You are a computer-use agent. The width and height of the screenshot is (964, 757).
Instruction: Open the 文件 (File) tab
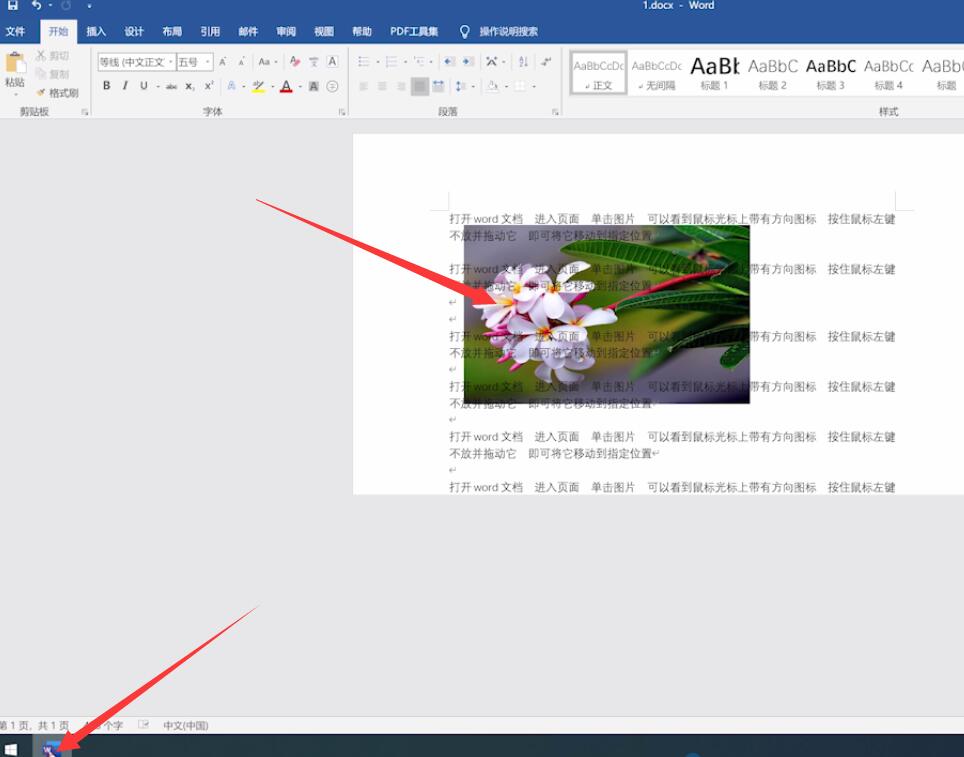click(x=15, y=31)
